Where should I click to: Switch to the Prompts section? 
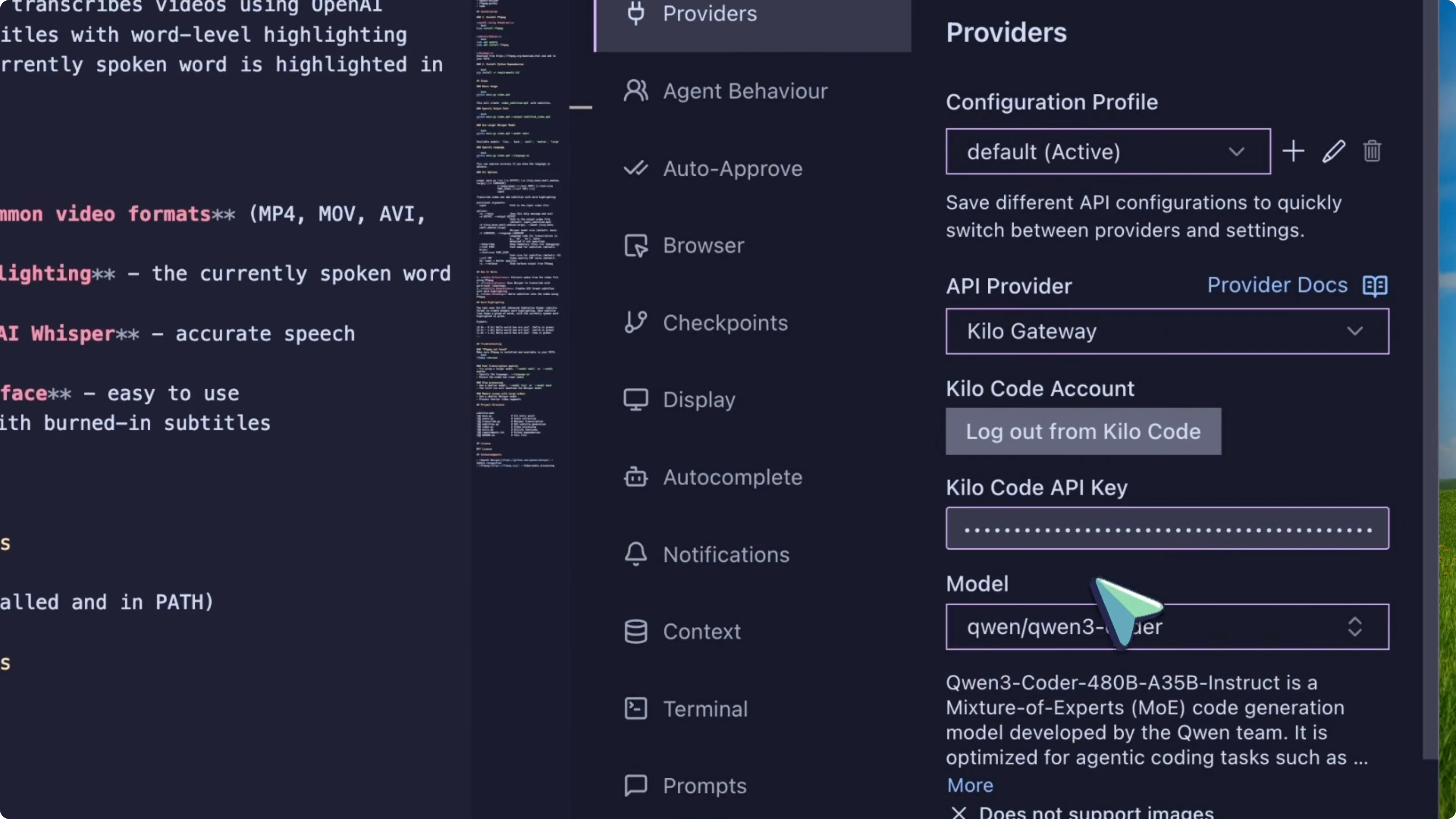637,786
